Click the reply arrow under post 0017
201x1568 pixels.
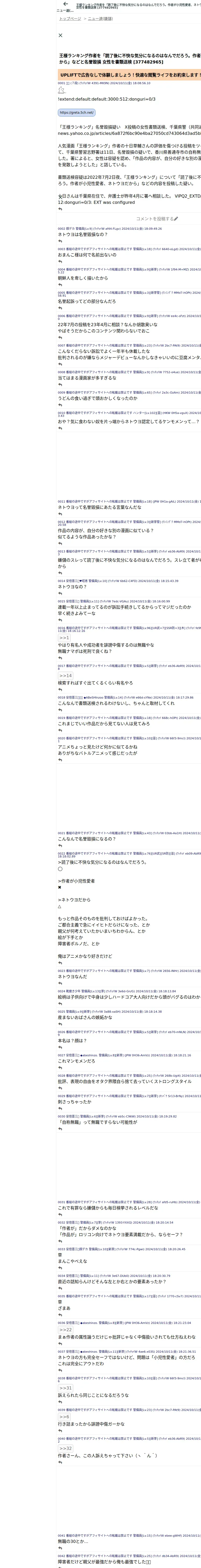(60, 690)
